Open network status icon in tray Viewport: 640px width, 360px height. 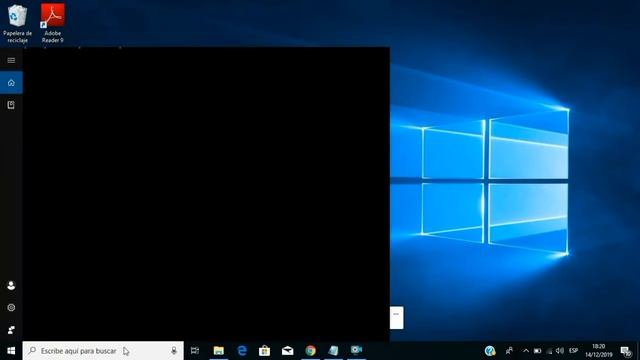coord(549,351)
